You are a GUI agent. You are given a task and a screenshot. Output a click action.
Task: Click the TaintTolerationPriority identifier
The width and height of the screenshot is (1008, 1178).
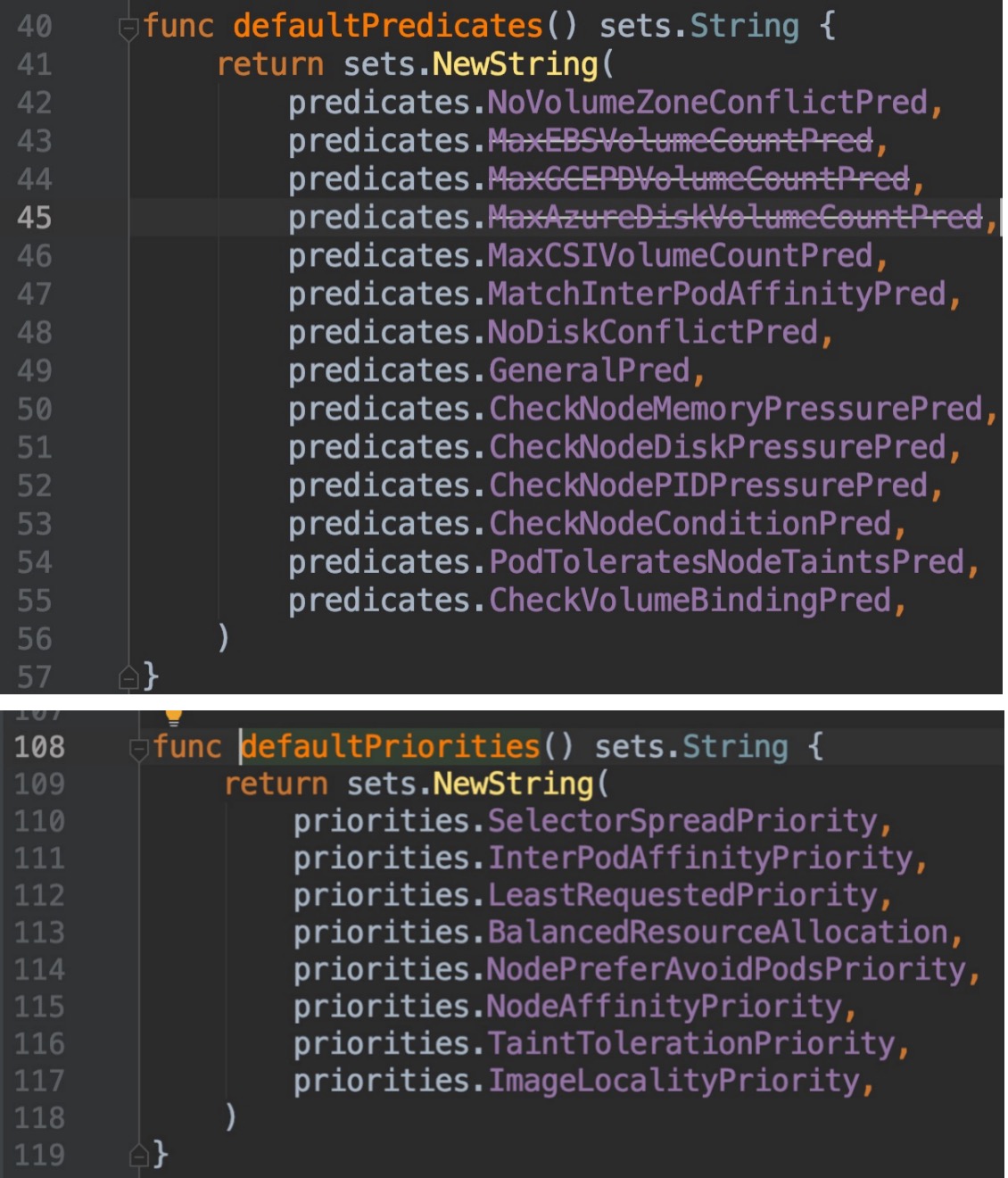pos(690,1044)
